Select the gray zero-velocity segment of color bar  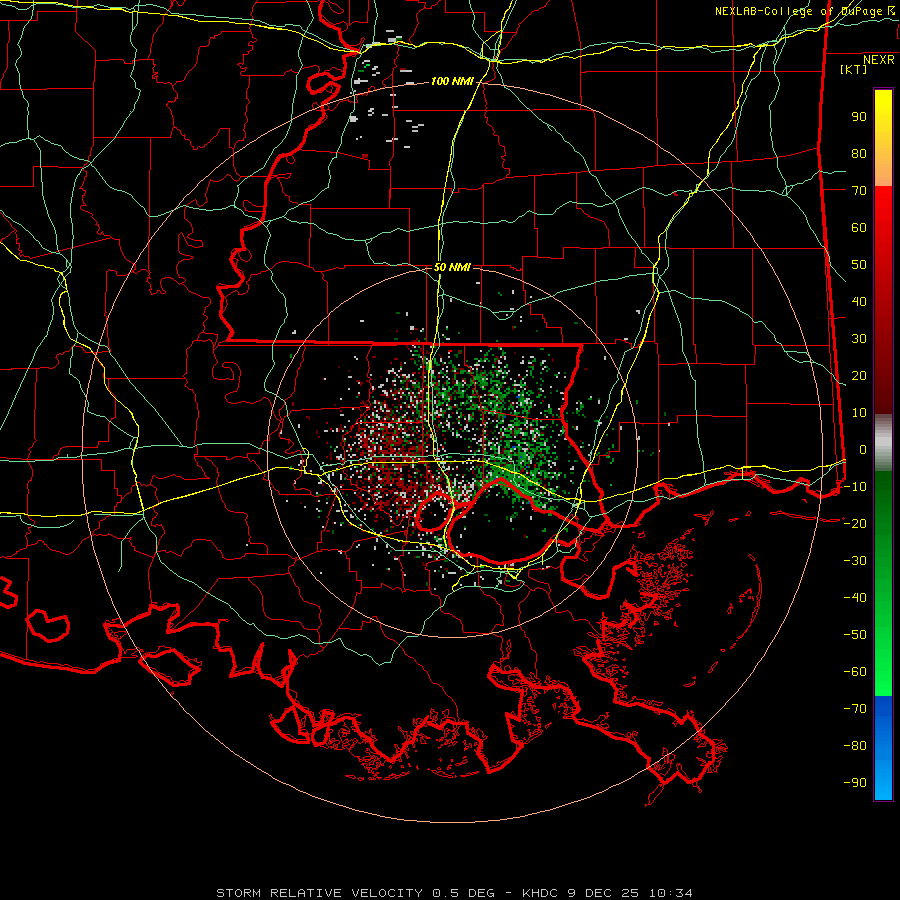883,442
